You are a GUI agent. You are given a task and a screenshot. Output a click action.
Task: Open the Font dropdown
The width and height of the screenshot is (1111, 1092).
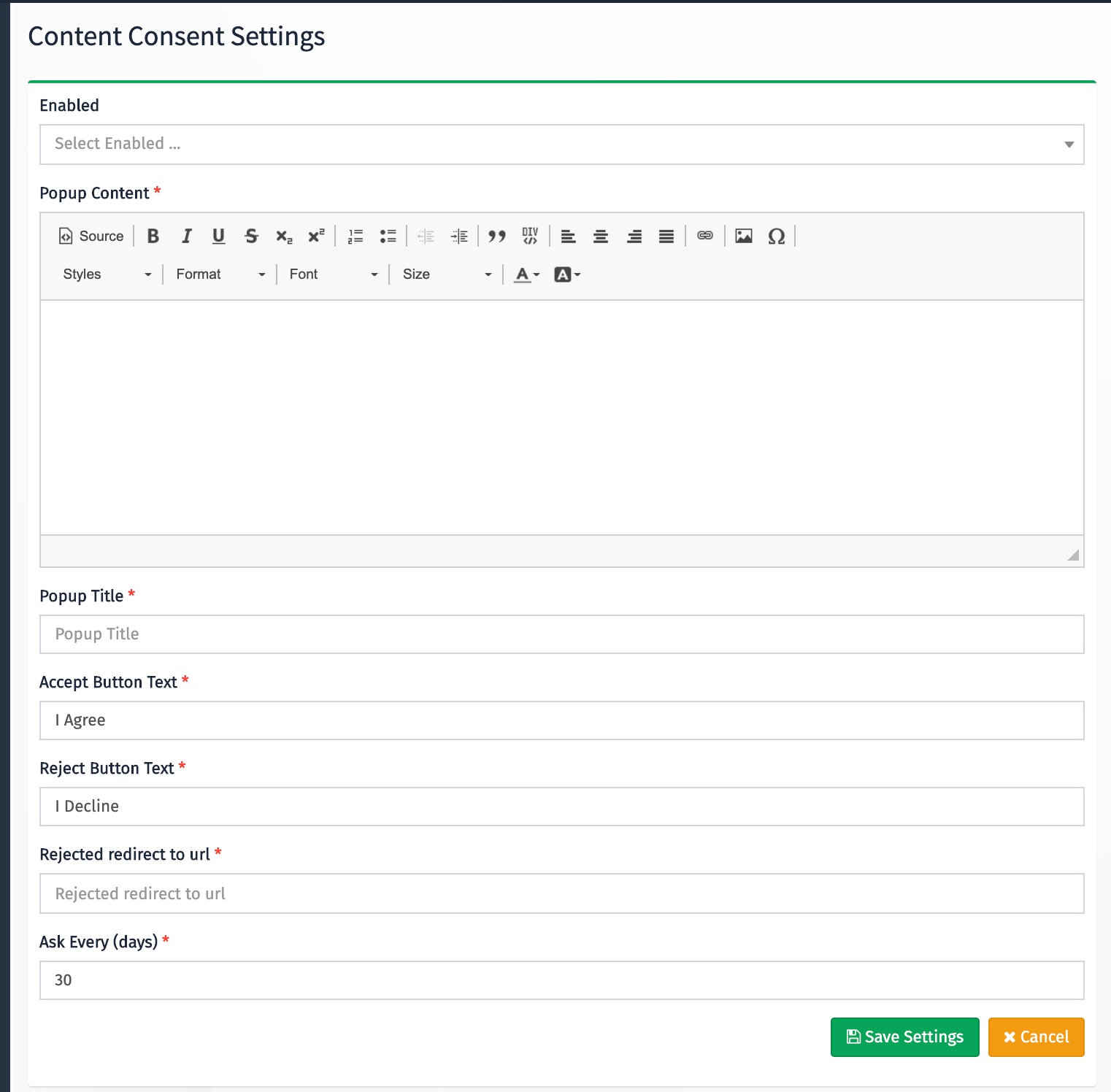[x=332, y=274]
